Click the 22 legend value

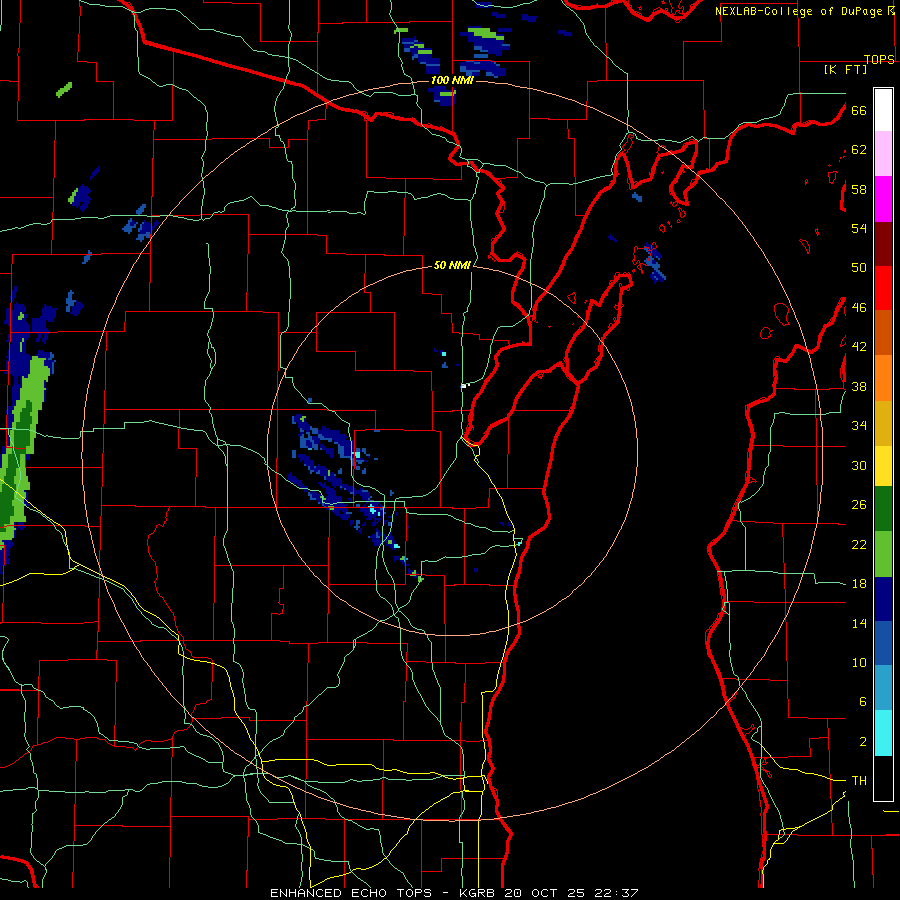click(859, 545)
